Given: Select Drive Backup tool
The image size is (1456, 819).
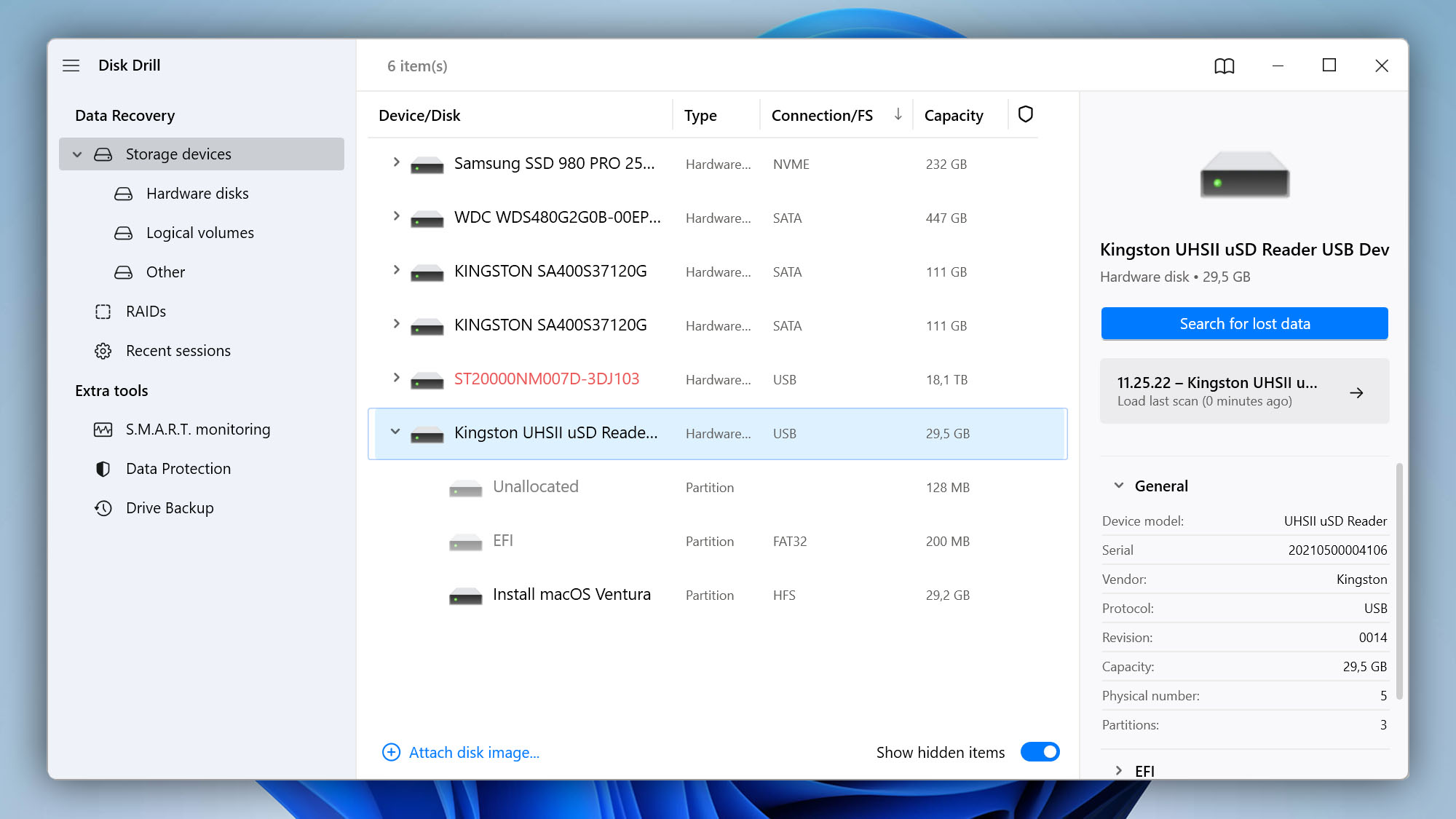Looking at the screenshot, I should click(x=169, y=507).
